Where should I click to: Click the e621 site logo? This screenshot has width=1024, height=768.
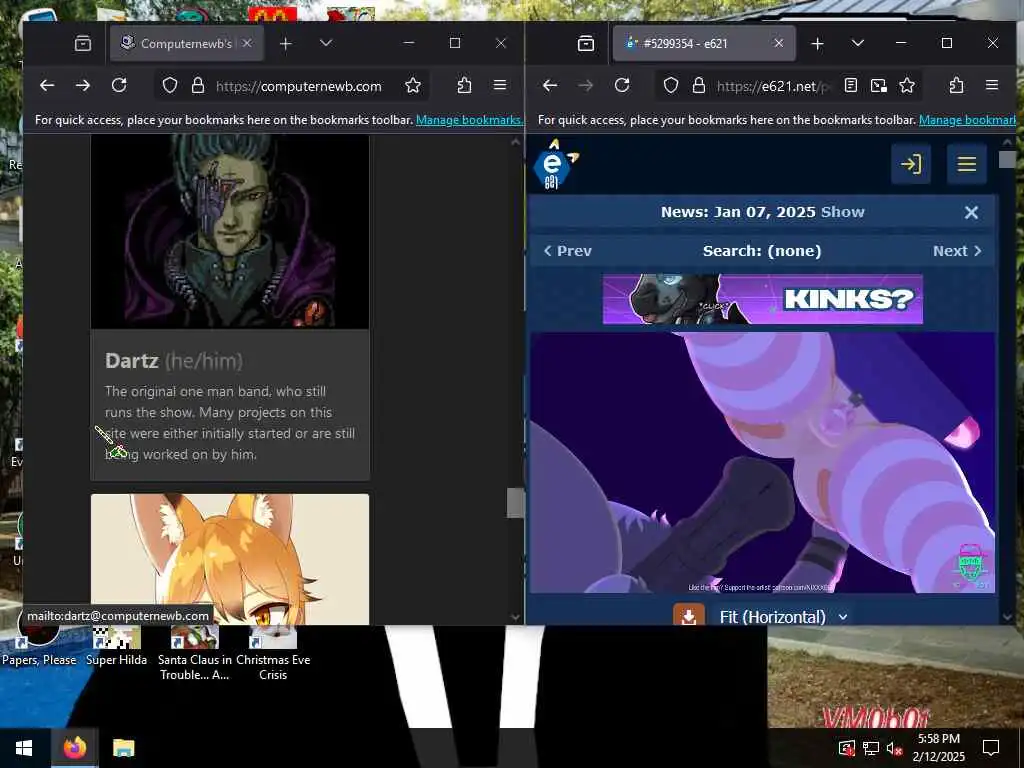[555, 165]
